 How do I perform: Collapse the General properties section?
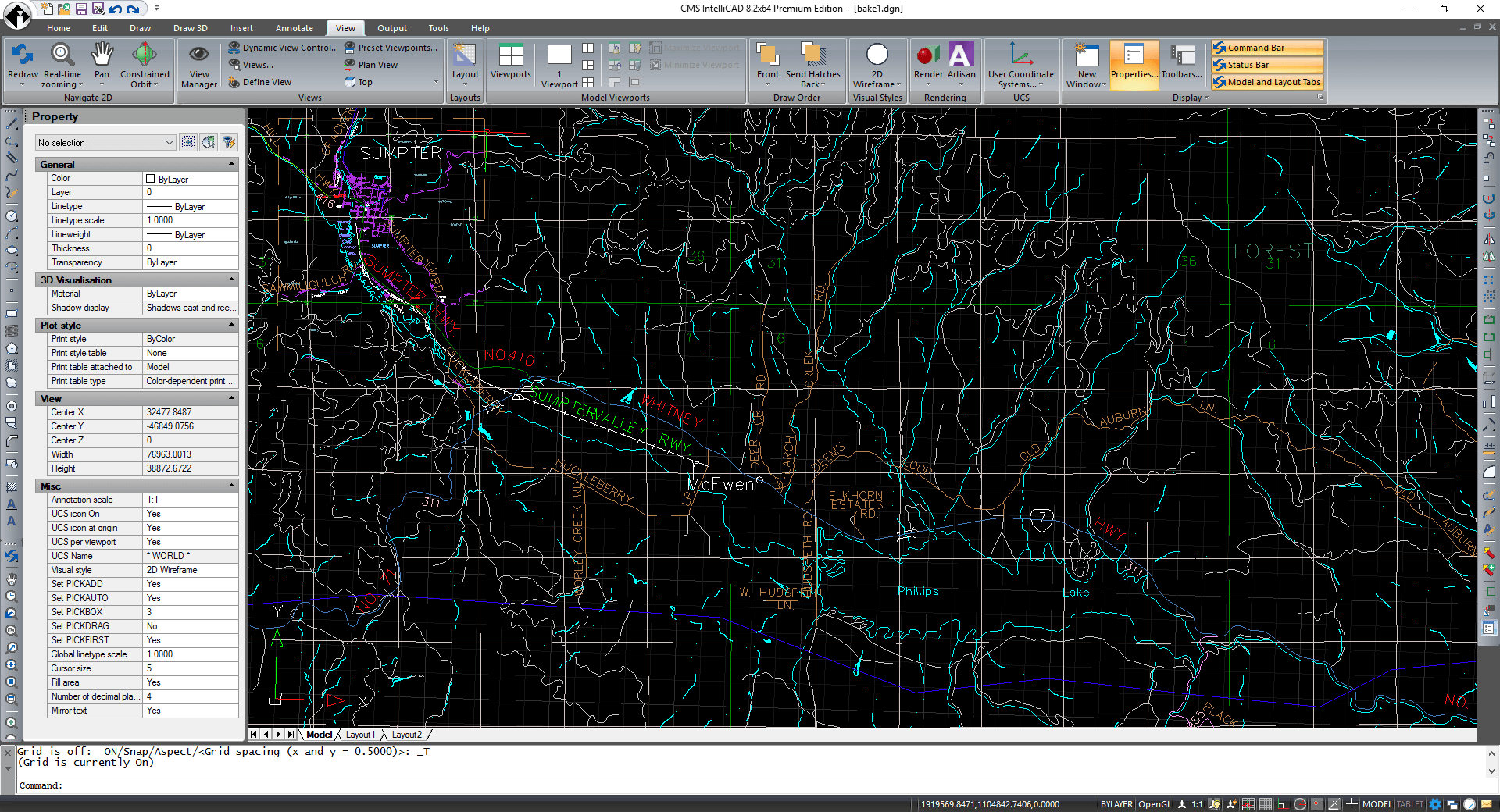(x=231, y=164)
